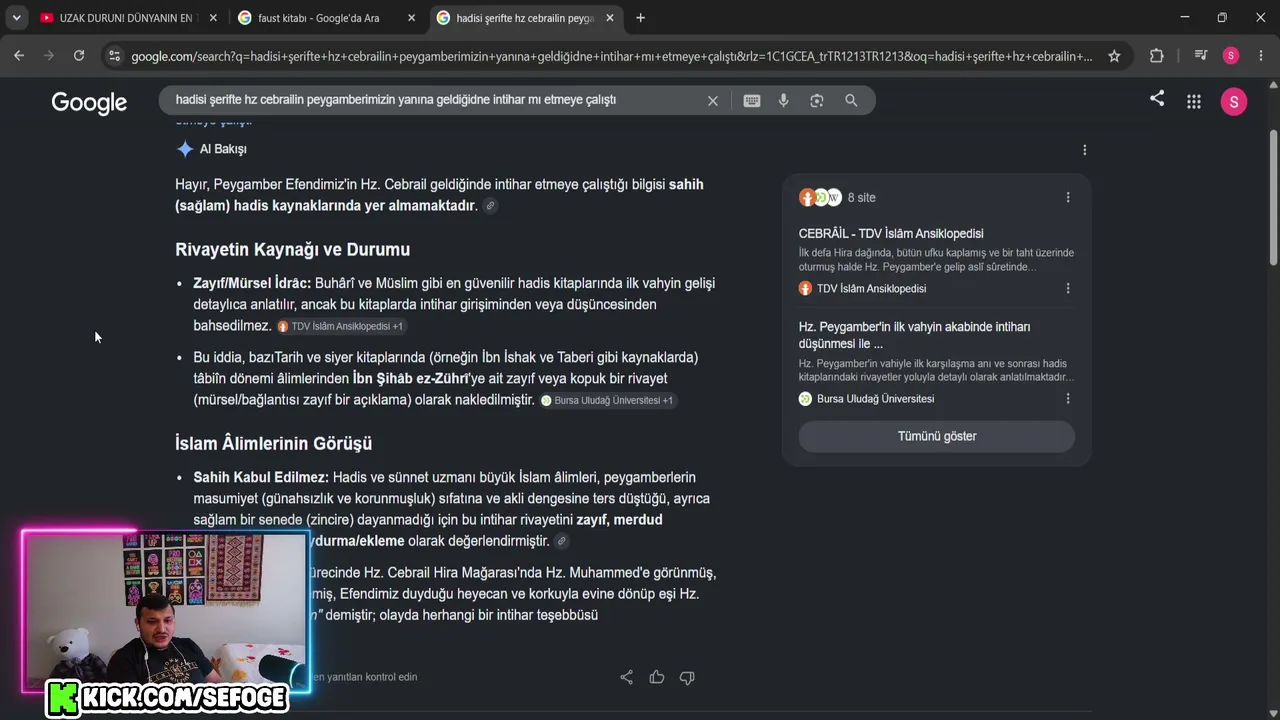Share this search results page
The height and width of the screenshot is (720, 1280).
pyautogui.click(x=1157, y=99)
